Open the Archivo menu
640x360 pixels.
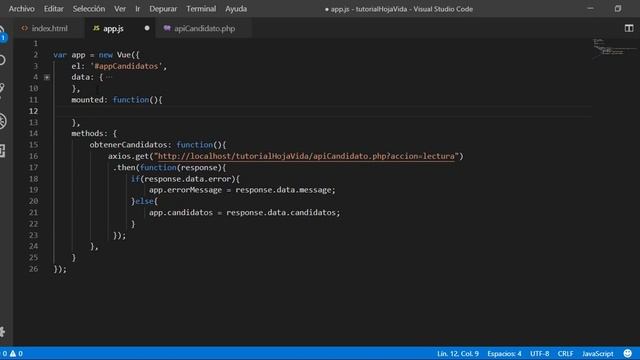[22, 9]
